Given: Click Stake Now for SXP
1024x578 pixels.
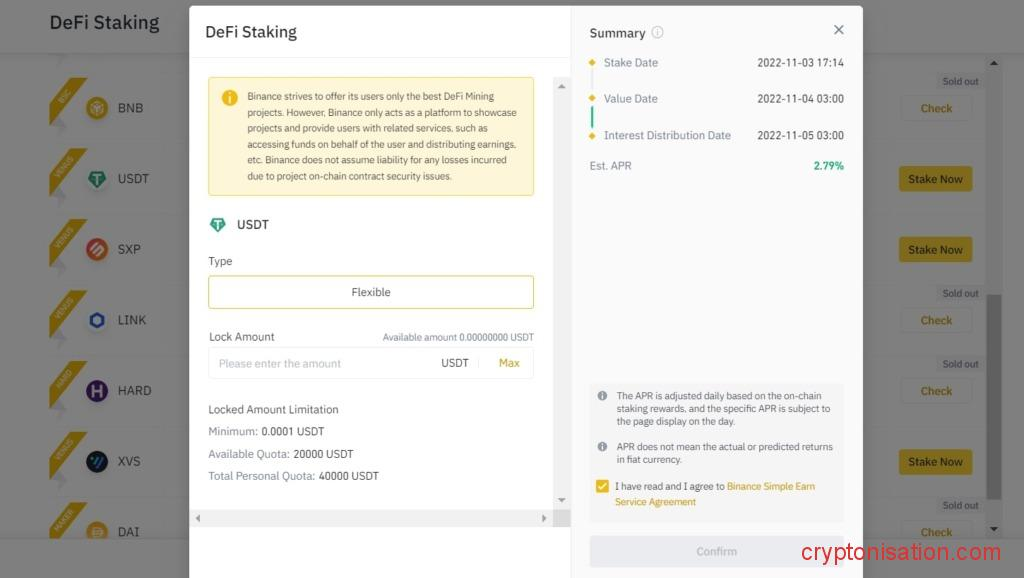Looking at the screenshot, I should tap(935, 250).
